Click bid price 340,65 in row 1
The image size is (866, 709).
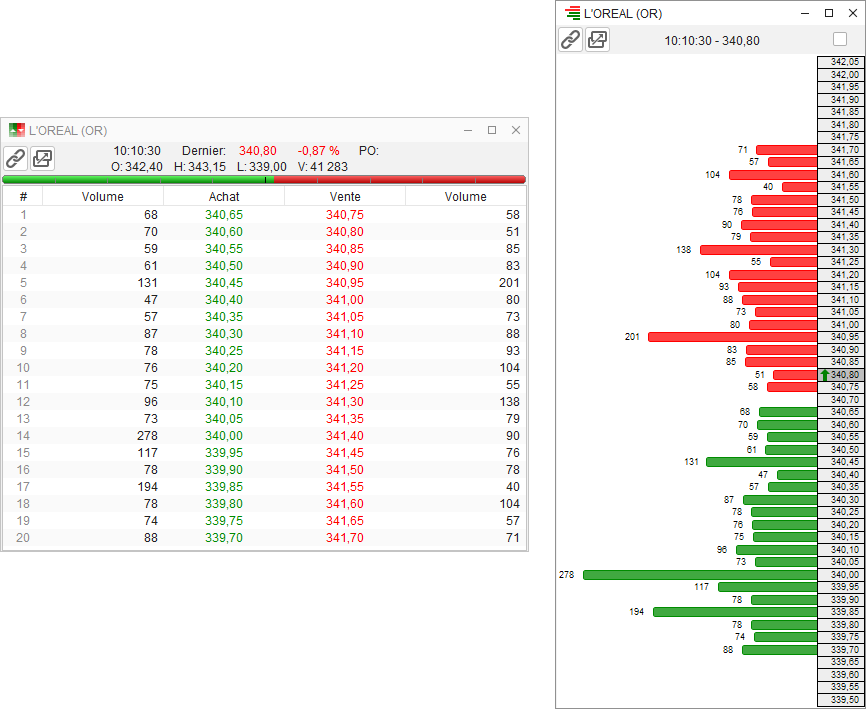[x=224, y=215]
